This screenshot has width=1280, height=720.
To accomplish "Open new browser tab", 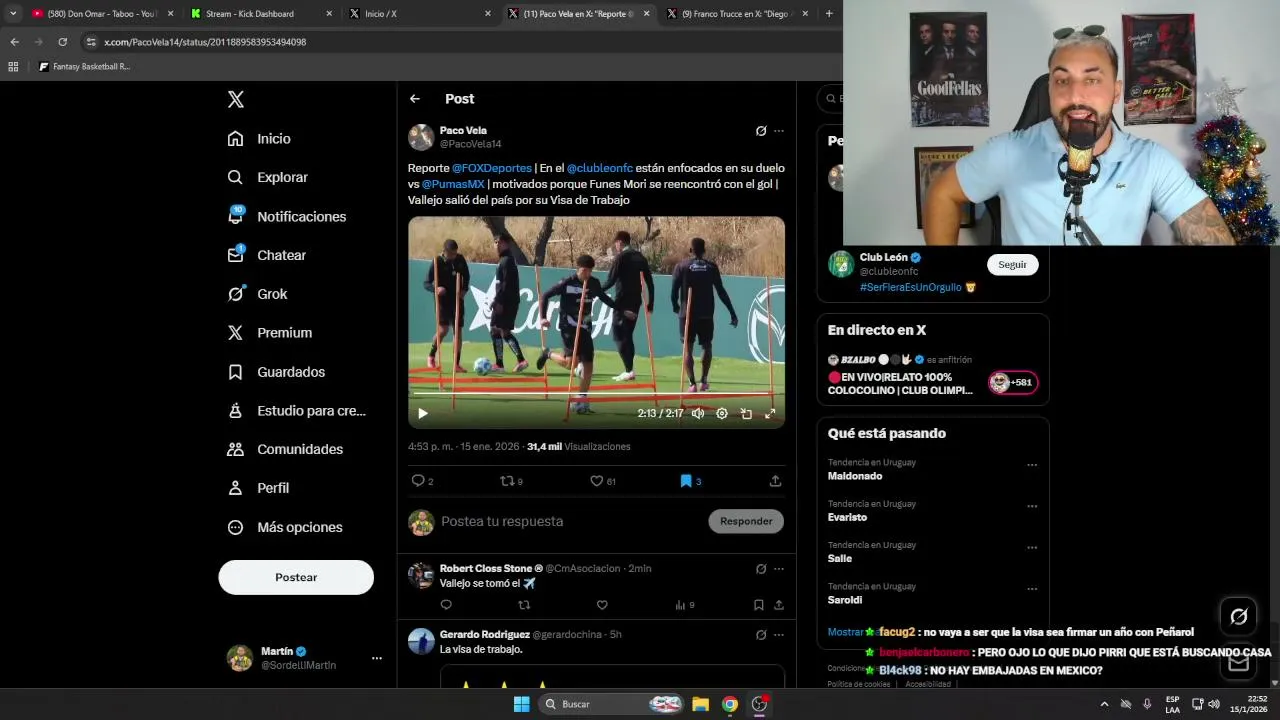I will 829,14.
